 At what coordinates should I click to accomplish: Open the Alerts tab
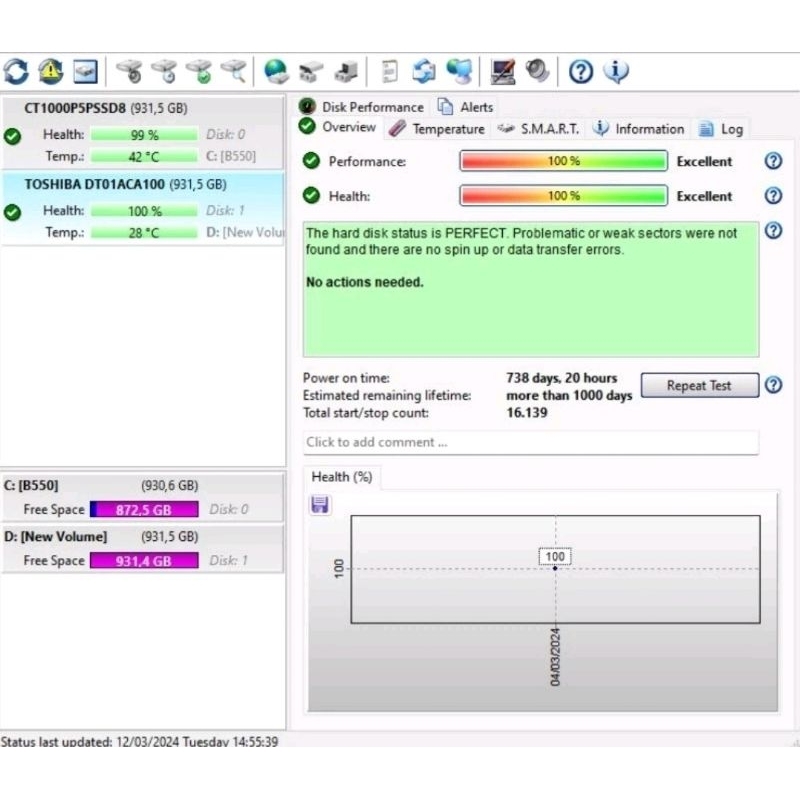[x=465, y=107]
